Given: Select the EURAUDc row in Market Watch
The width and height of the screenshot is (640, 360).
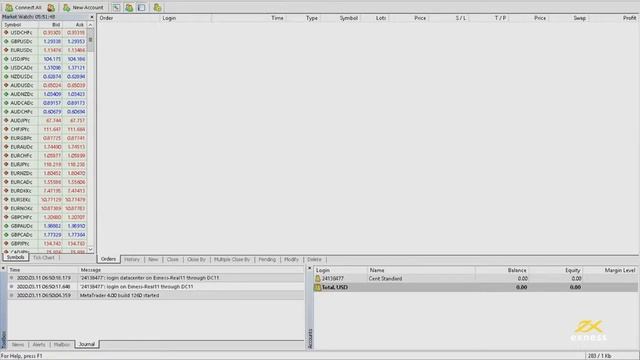Looking at the screenshot, I should coord(44,147).
